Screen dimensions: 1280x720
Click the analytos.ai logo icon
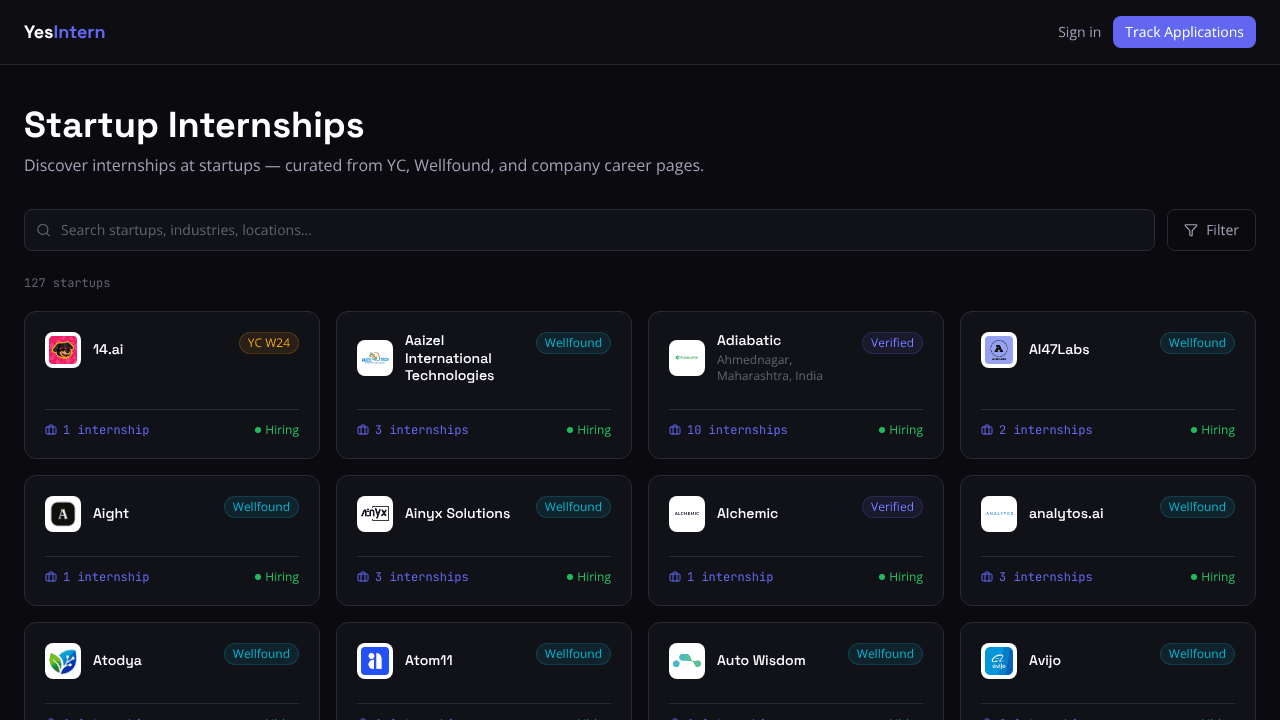[999, 514]
